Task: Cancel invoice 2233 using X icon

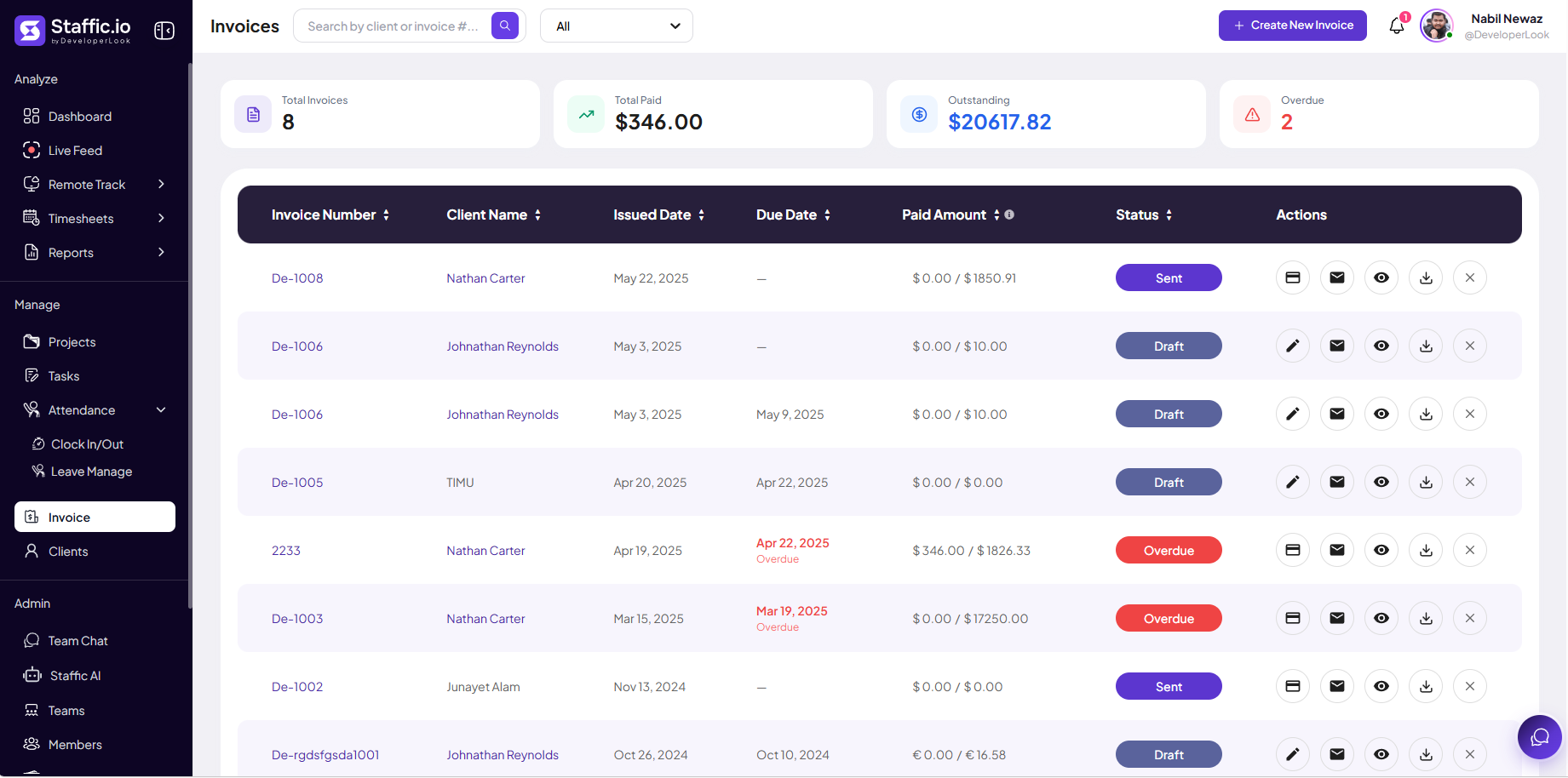Action: [x=1470, y=550]
